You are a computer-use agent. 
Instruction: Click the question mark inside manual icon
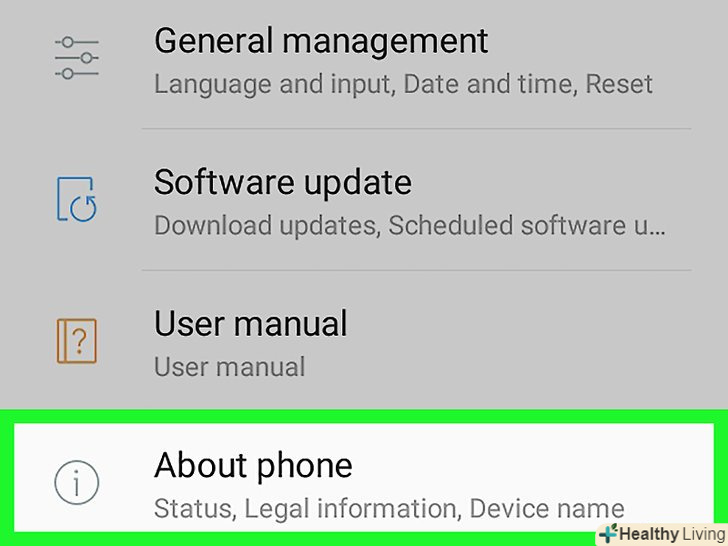click(80, 340)
